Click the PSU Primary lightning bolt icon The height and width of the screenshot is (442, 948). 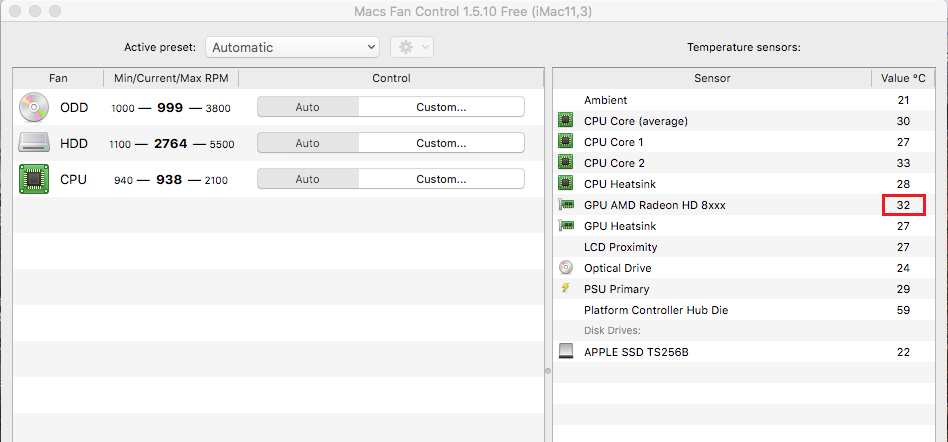[x=567, y=289]
